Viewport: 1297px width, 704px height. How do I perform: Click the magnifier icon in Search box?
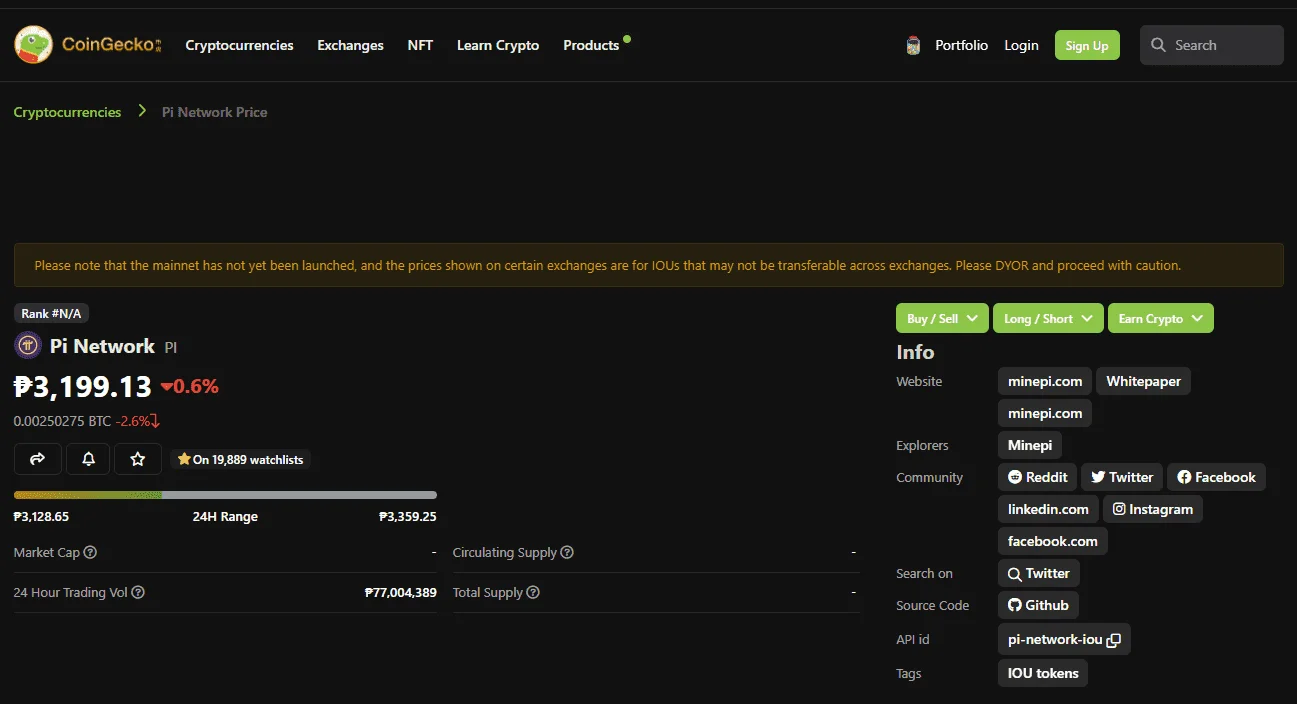click(1158, 45)
